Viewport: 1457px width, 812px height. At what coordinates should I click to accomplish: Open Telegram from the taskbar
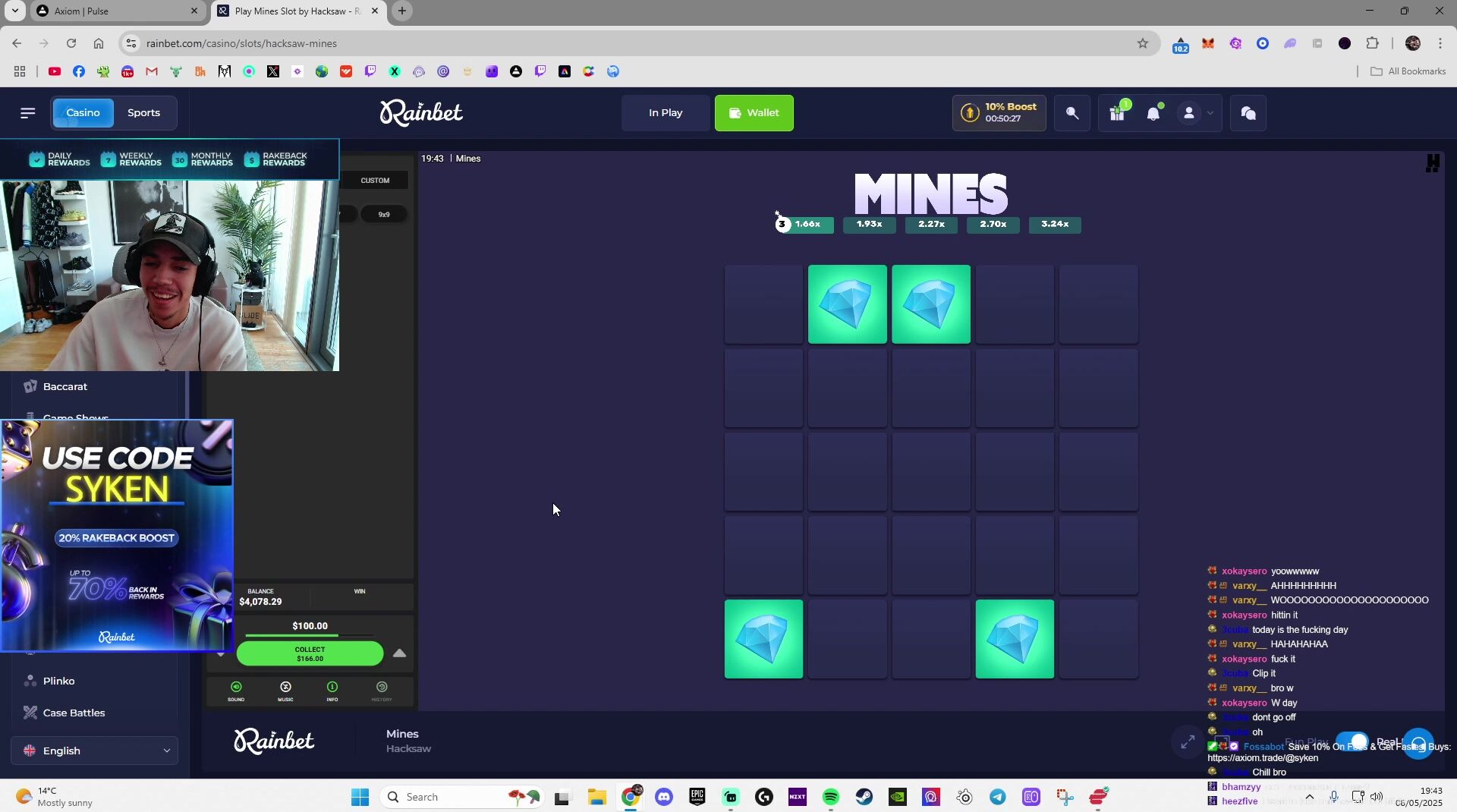pos(998,797)
